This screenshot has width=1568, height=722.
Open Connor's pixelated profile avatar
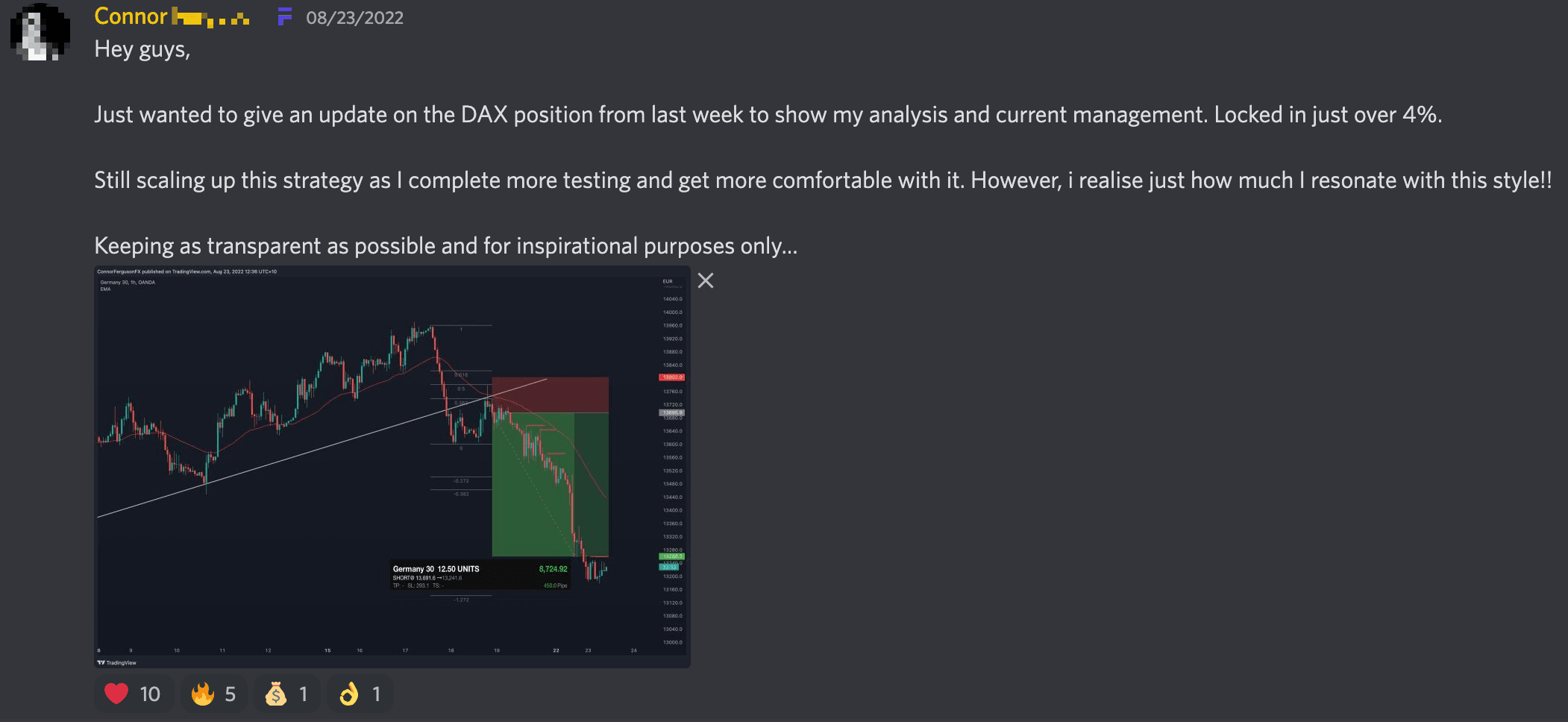40,32
